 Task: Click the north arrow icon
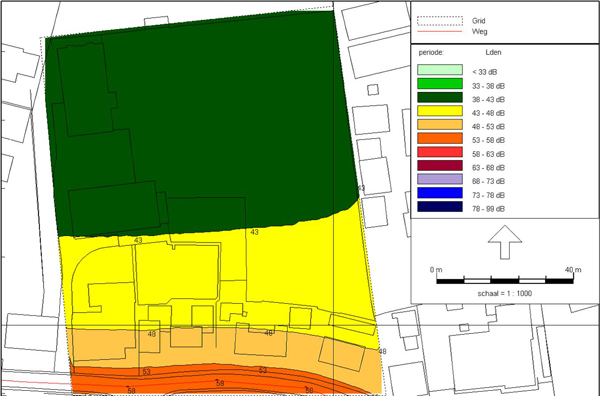pyautogui.click(x=505, y=242)
